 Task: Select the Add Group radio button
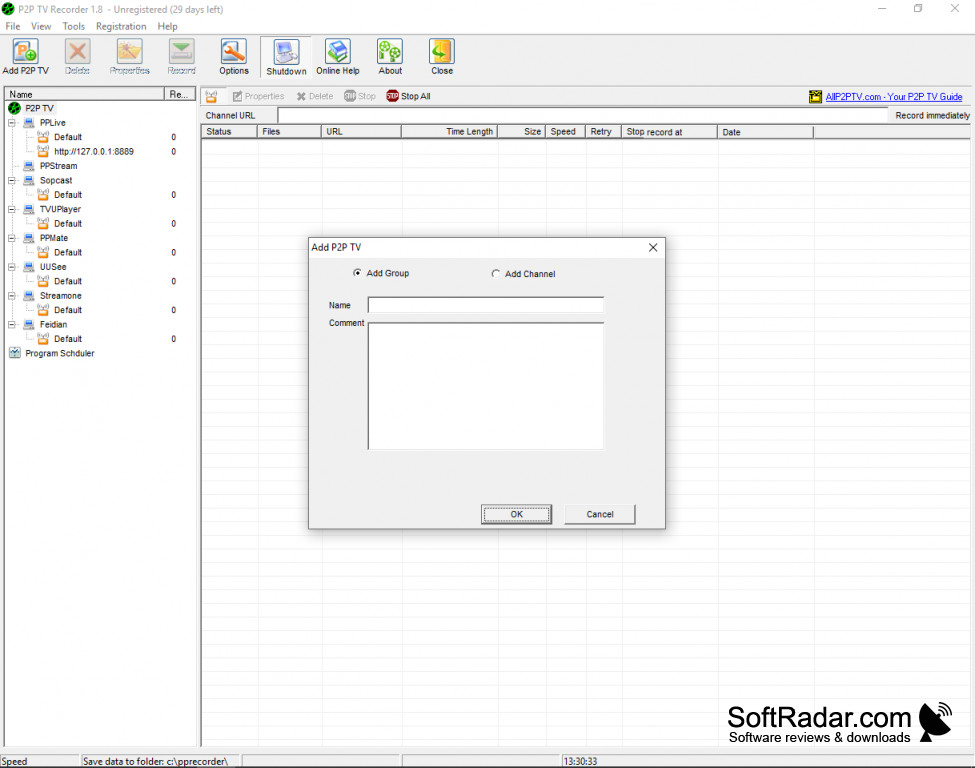pyautogui.click(x=357, y=273)
